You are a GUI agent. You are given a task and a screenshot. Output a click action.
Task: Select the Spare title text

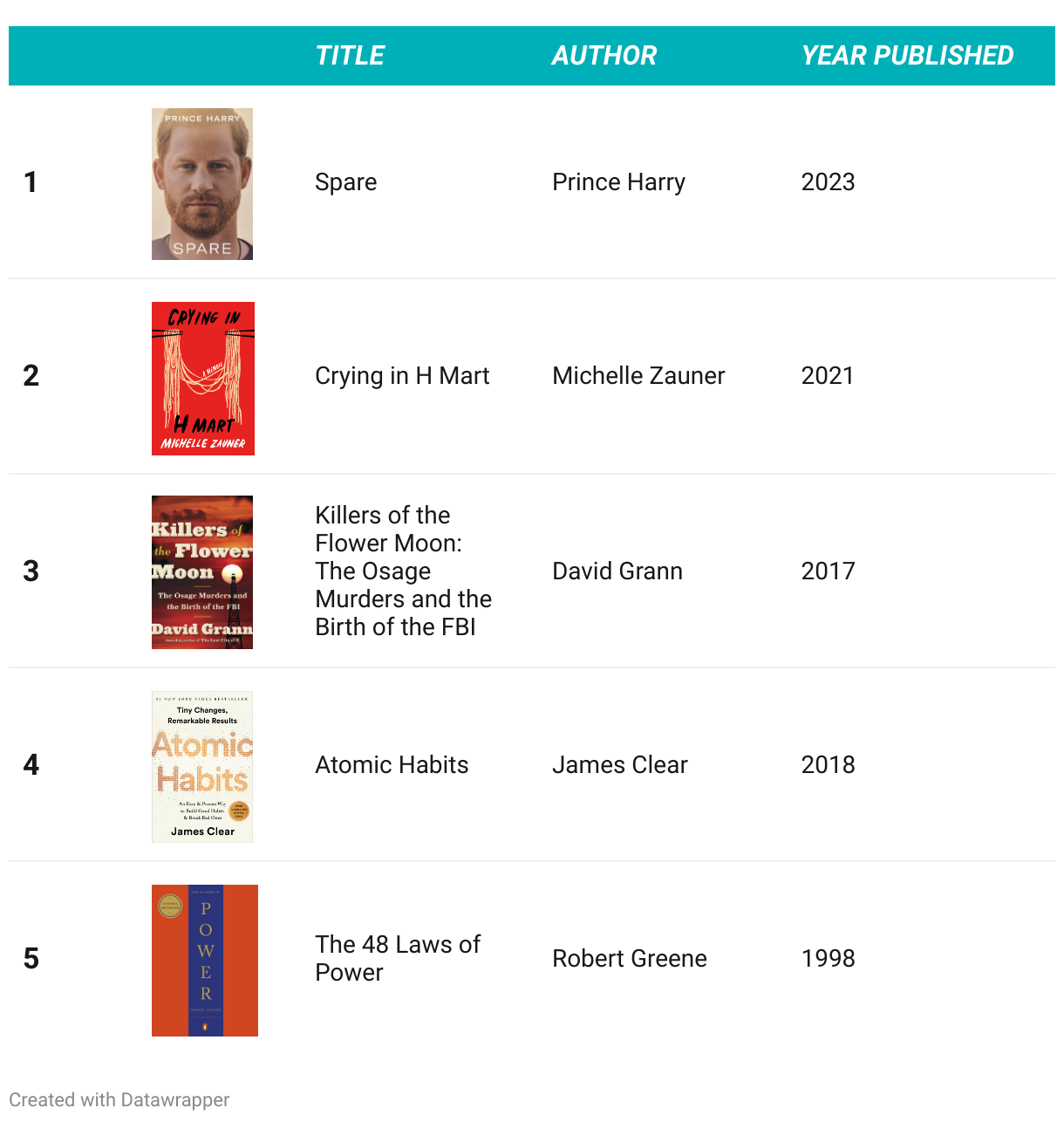(x=346, y=182)
